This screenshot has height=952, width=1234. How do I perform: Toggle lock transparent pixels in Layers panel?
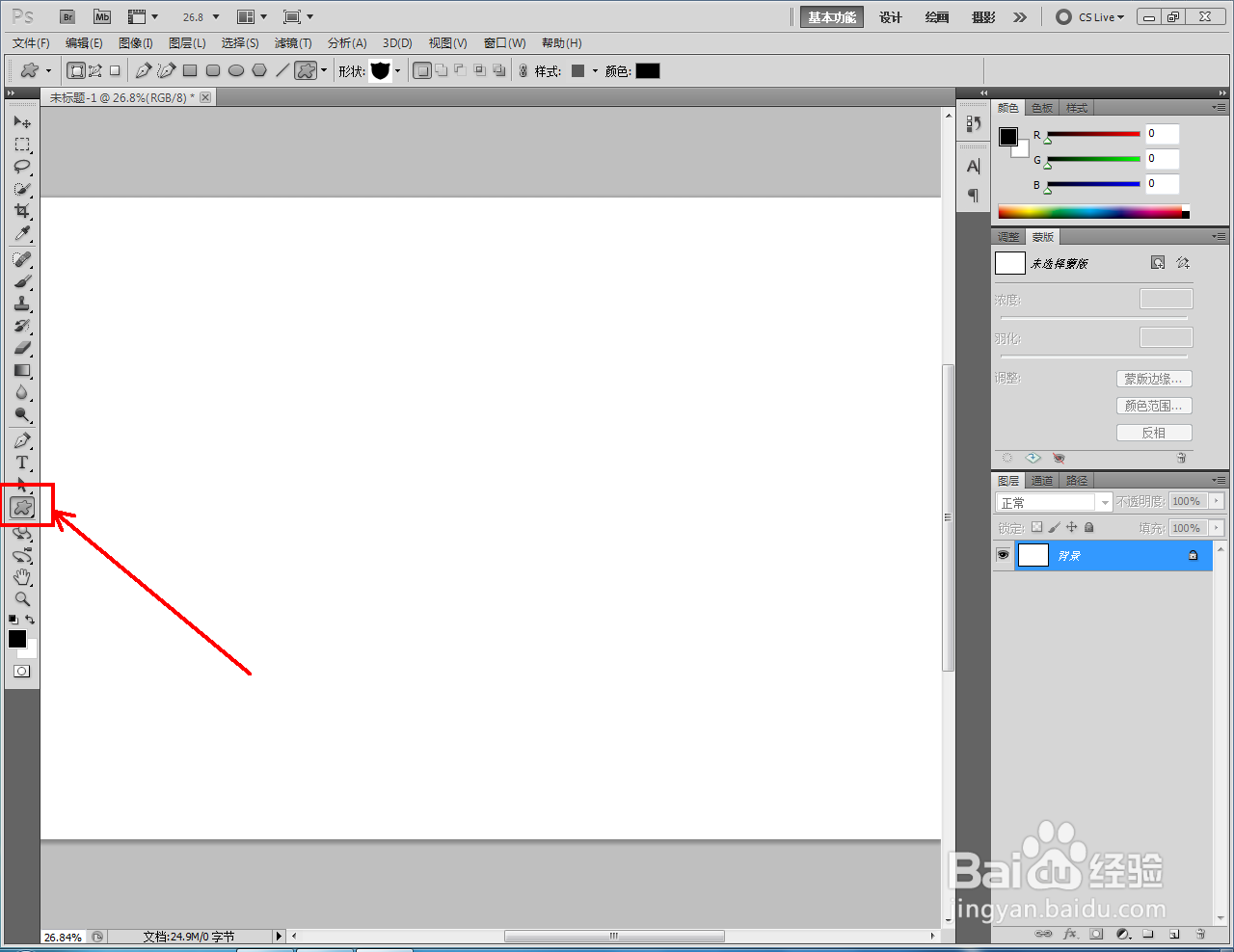1036,527
